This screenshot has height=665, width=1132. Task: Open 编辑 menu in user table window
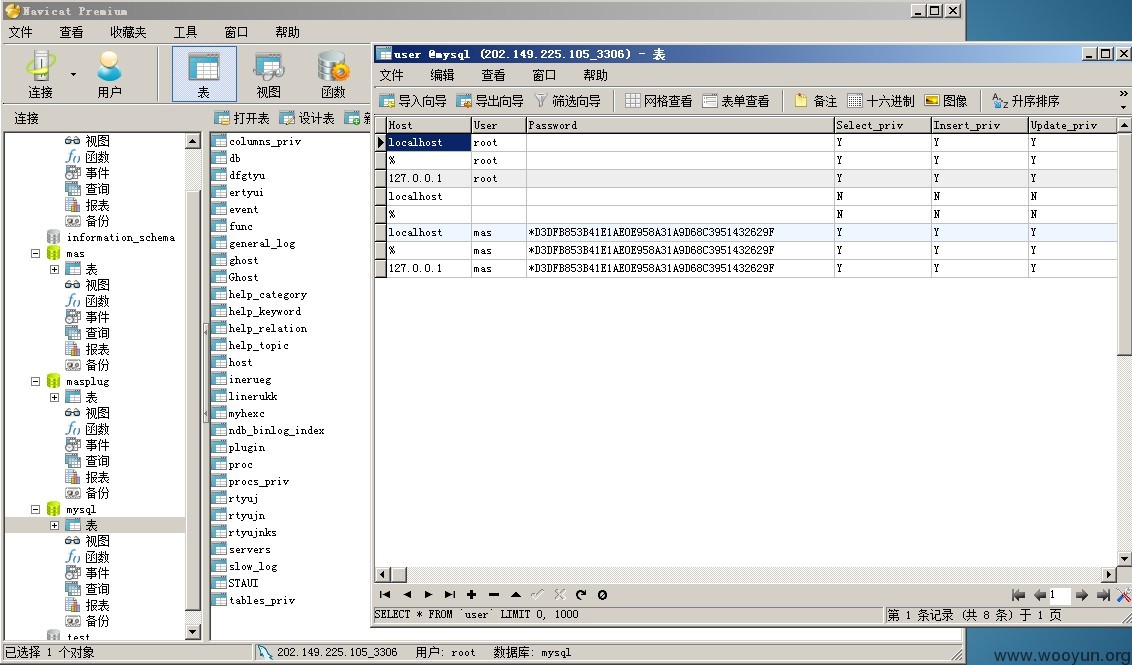pyautogui.click(x=442, y=75)
